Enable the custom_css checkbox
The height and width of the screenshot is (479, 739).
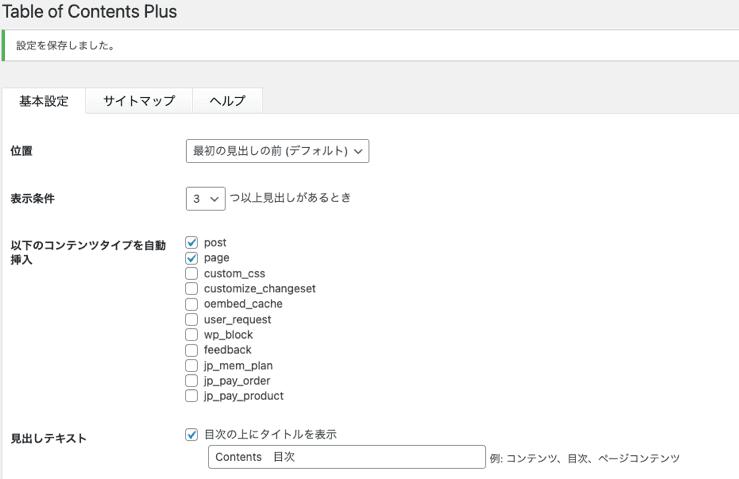click(x=191, y=273)
